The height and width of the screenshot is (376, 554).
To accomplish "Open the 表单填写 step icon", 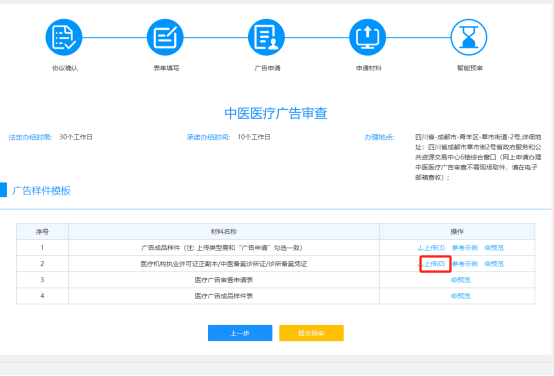I will pos(165,37).
